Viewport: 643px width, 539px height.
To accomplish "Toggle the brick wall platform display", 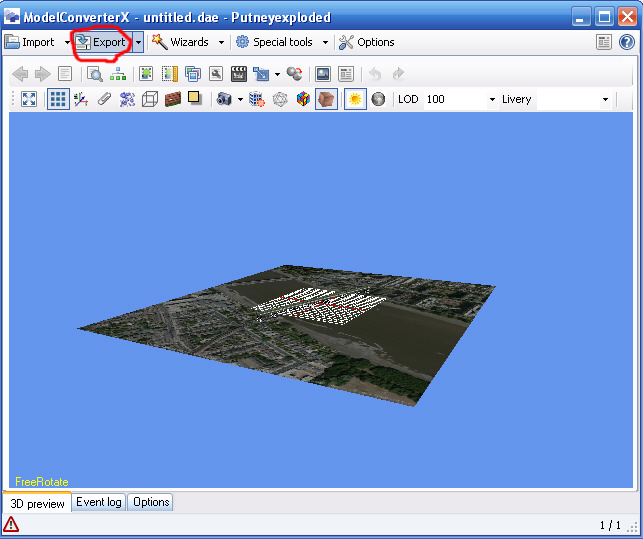I will [173, 99].
